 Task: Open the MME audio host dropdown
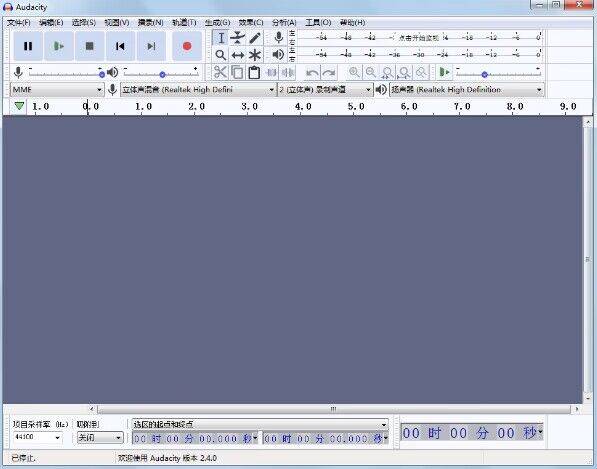(57, 90)
